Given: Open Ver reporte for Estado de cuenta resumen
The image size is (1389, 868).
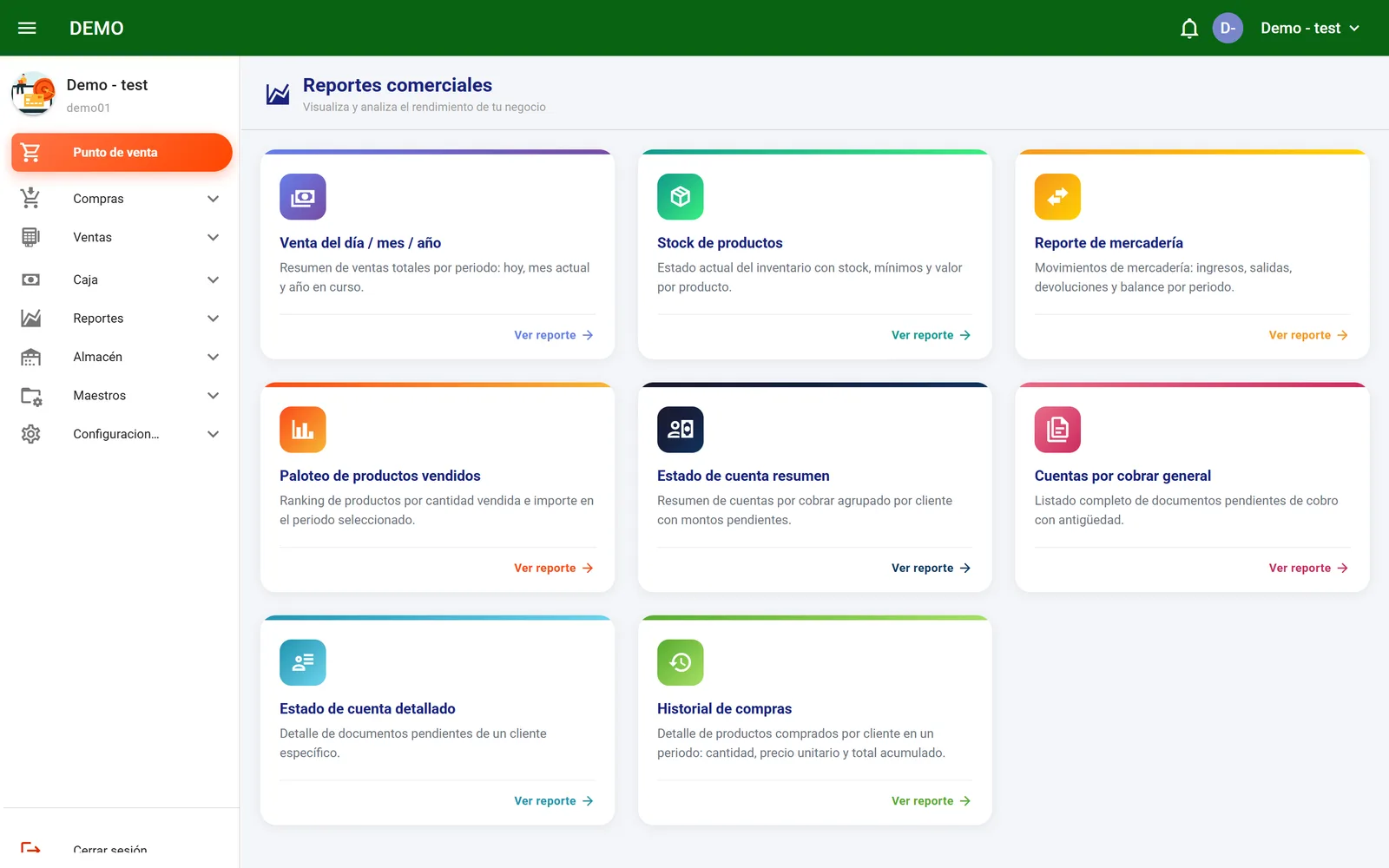Looking at the screenshot, I should pos(931,568).
